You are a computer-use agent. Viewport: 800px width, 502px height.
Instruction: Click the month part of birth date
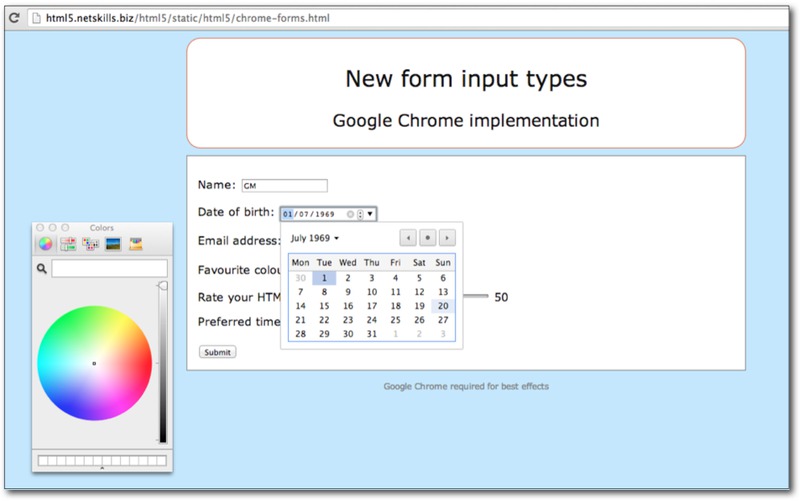(x=304, y=214)
